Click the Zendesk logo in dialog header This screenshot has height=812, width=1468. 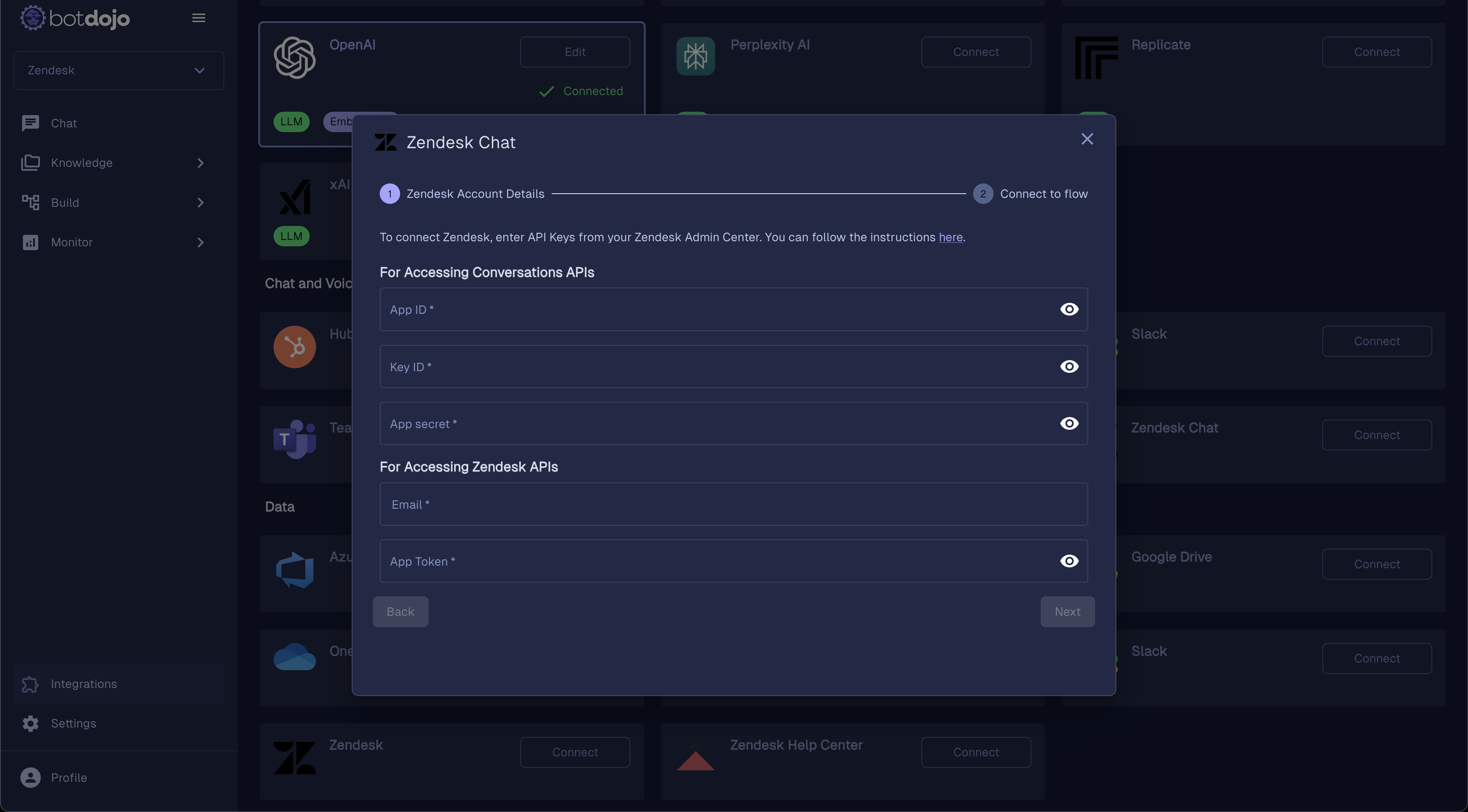pyautogui.click(x=385, y=142)
